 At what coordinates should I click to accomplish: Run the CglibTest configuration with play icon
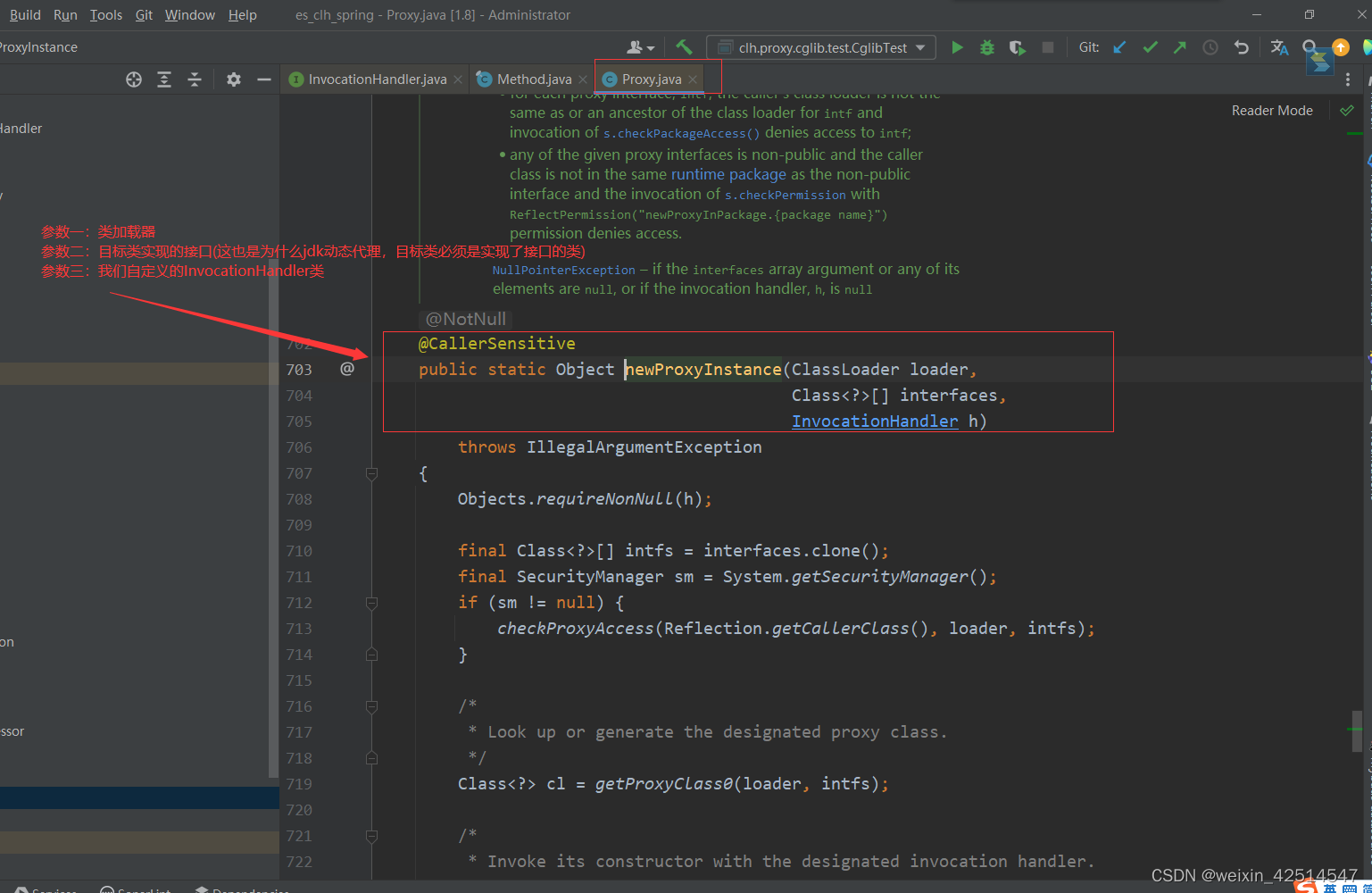coord(957,47)
